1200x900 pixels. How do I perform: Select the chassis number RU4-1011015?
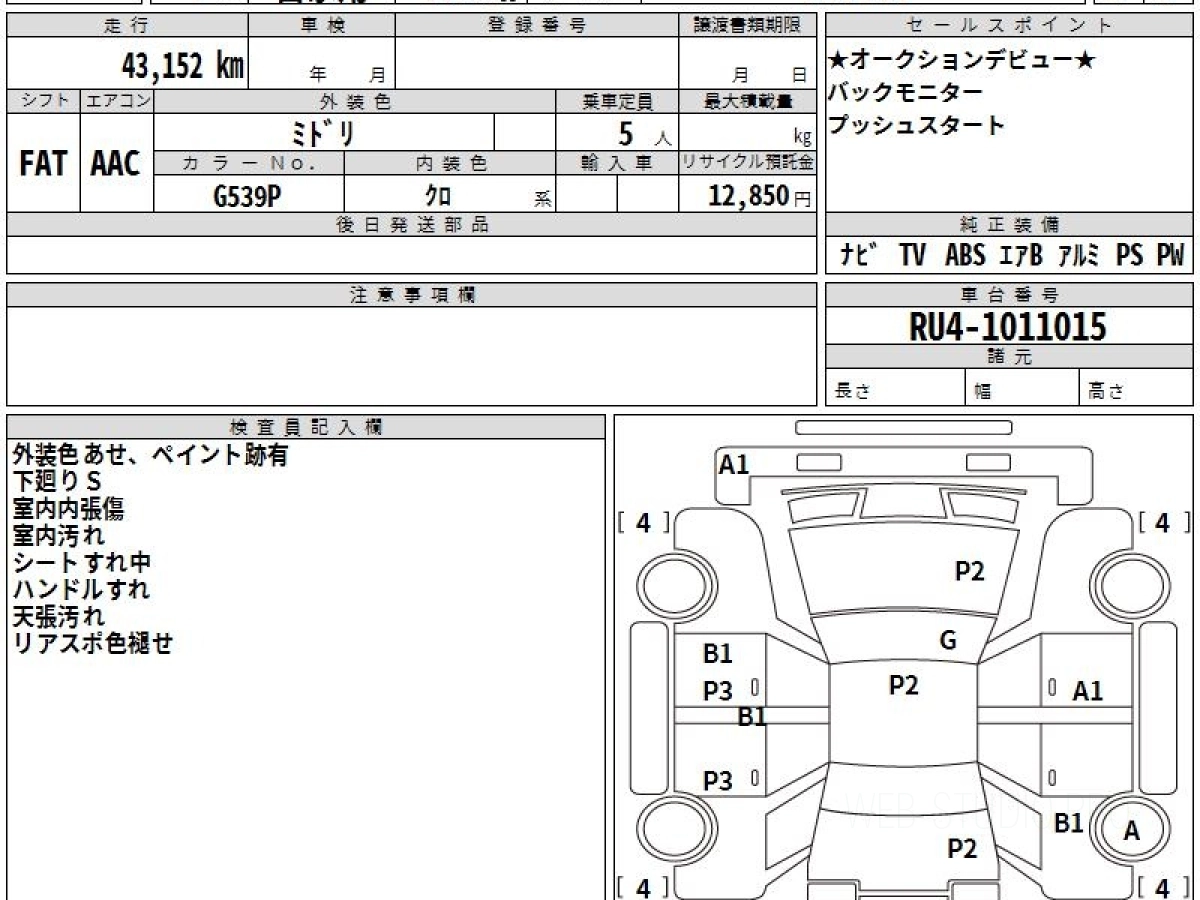click(1008, 326)
